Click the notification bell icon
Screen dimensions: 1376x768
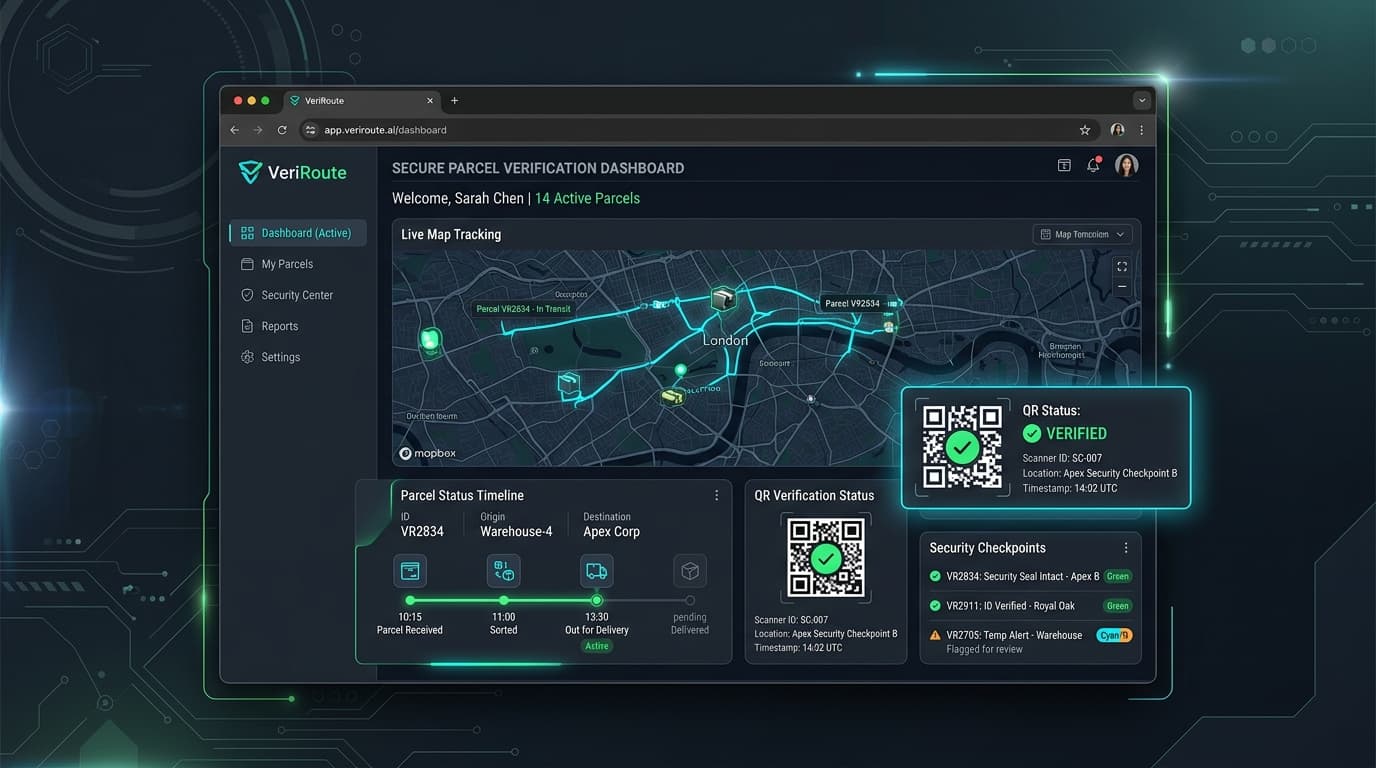1093,166
